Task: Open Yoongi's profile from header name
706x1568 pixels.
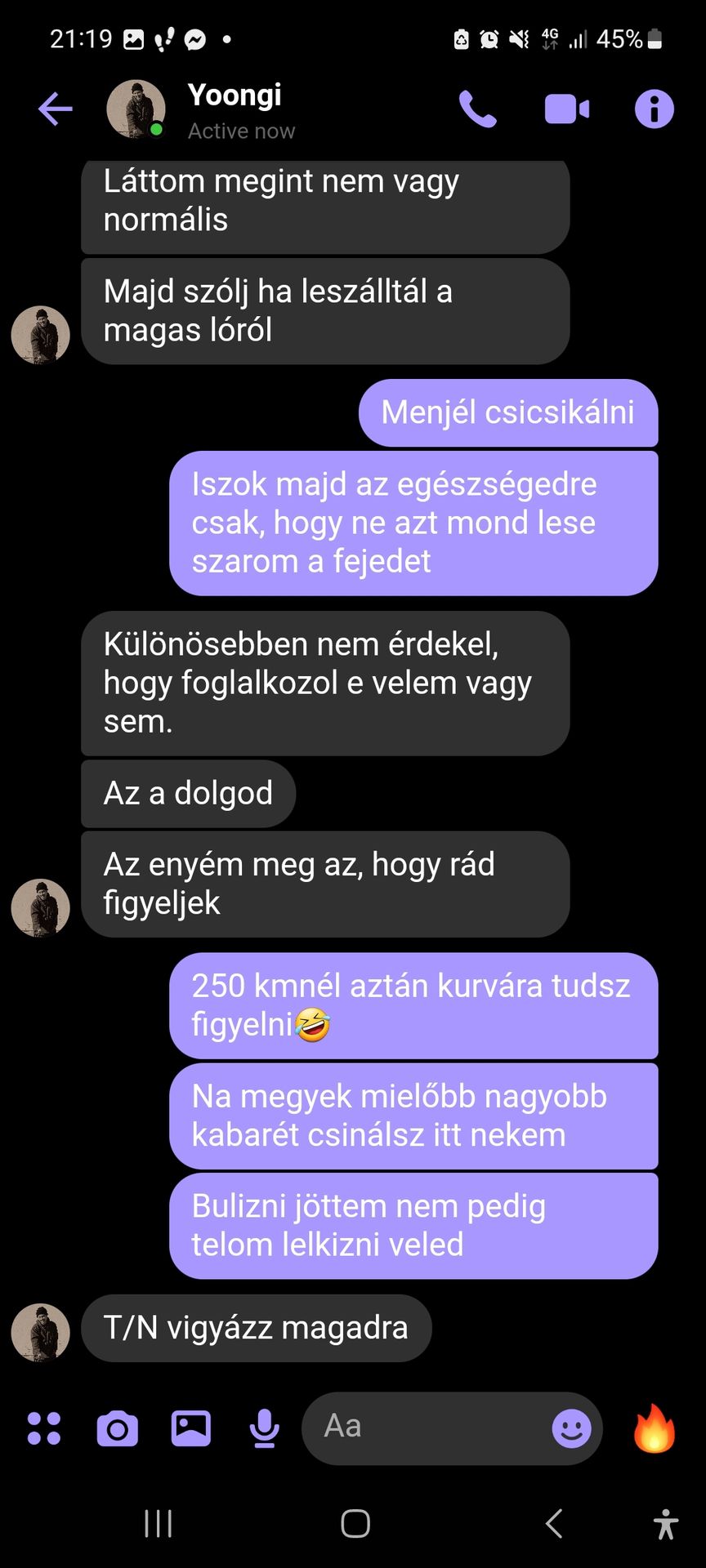Action: [x=235, y=95]
